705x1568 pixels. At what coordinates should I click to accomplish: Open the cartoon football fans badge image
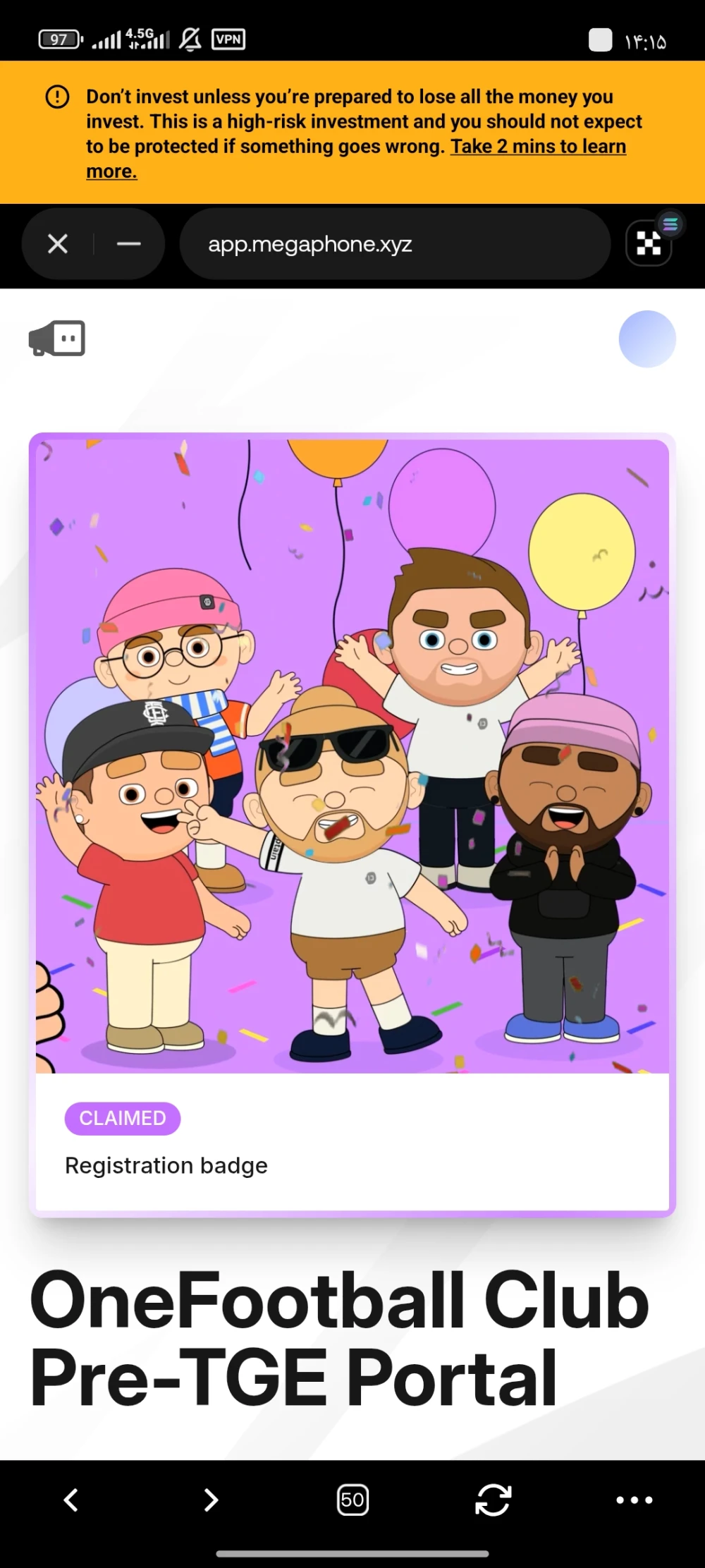click(352, 756)
